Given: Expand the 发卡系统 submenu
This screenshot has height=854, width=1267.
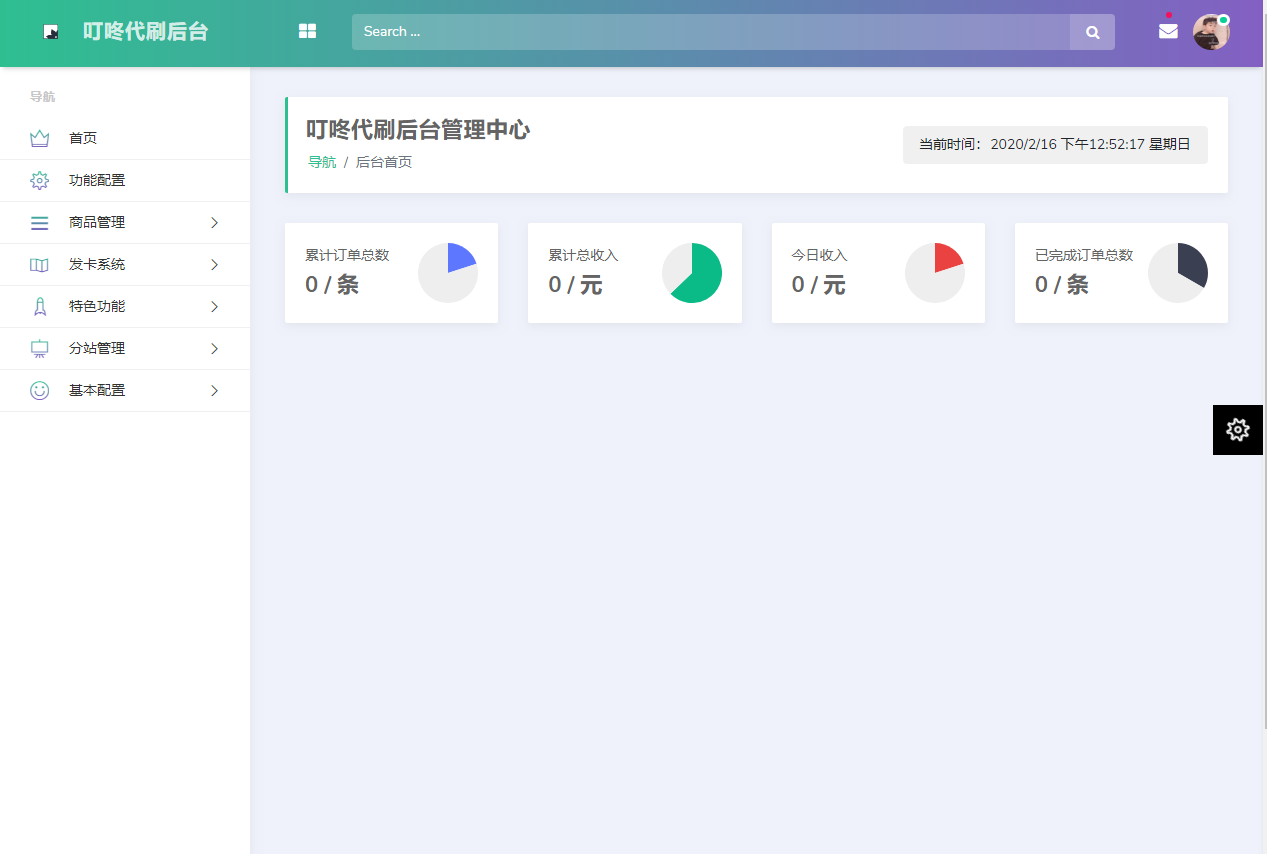Looking at the screenshot, I should [213, 264].
